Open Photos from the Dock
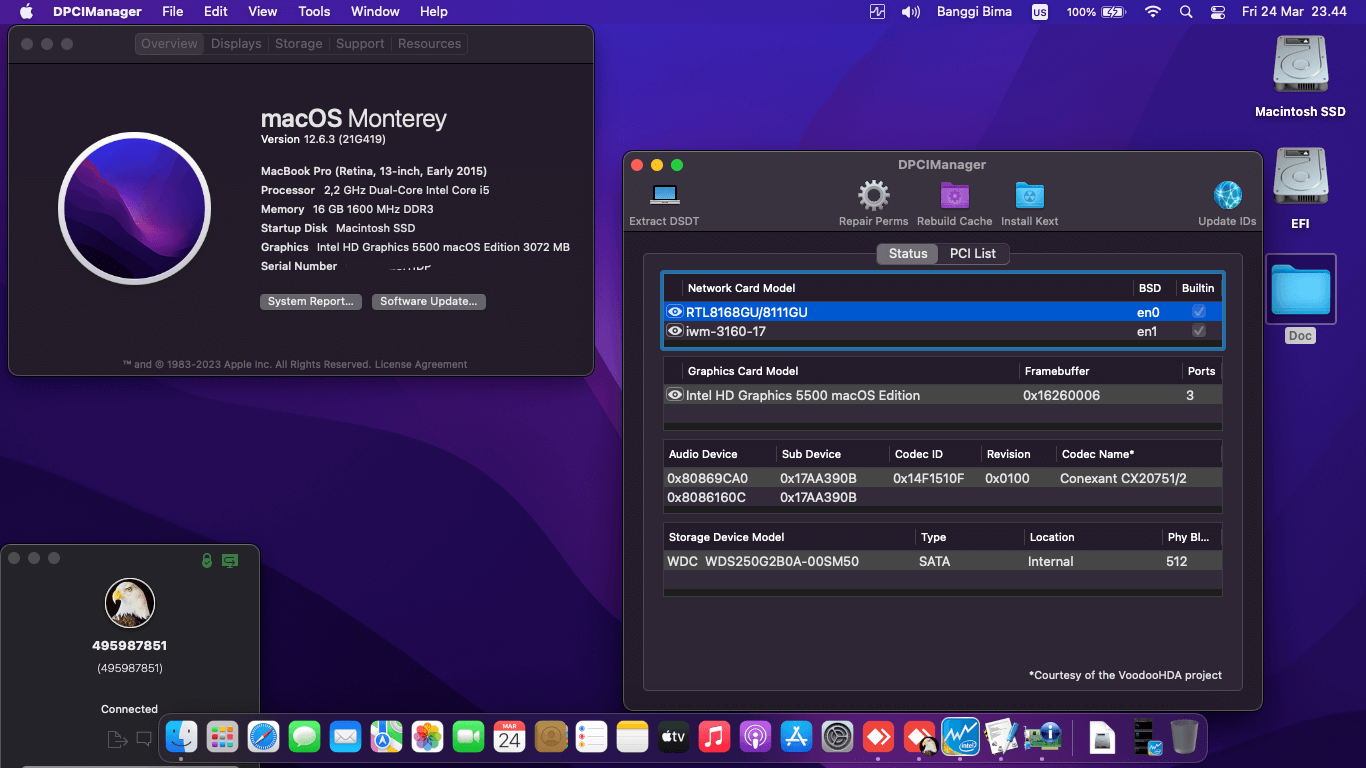 point(427,738)
